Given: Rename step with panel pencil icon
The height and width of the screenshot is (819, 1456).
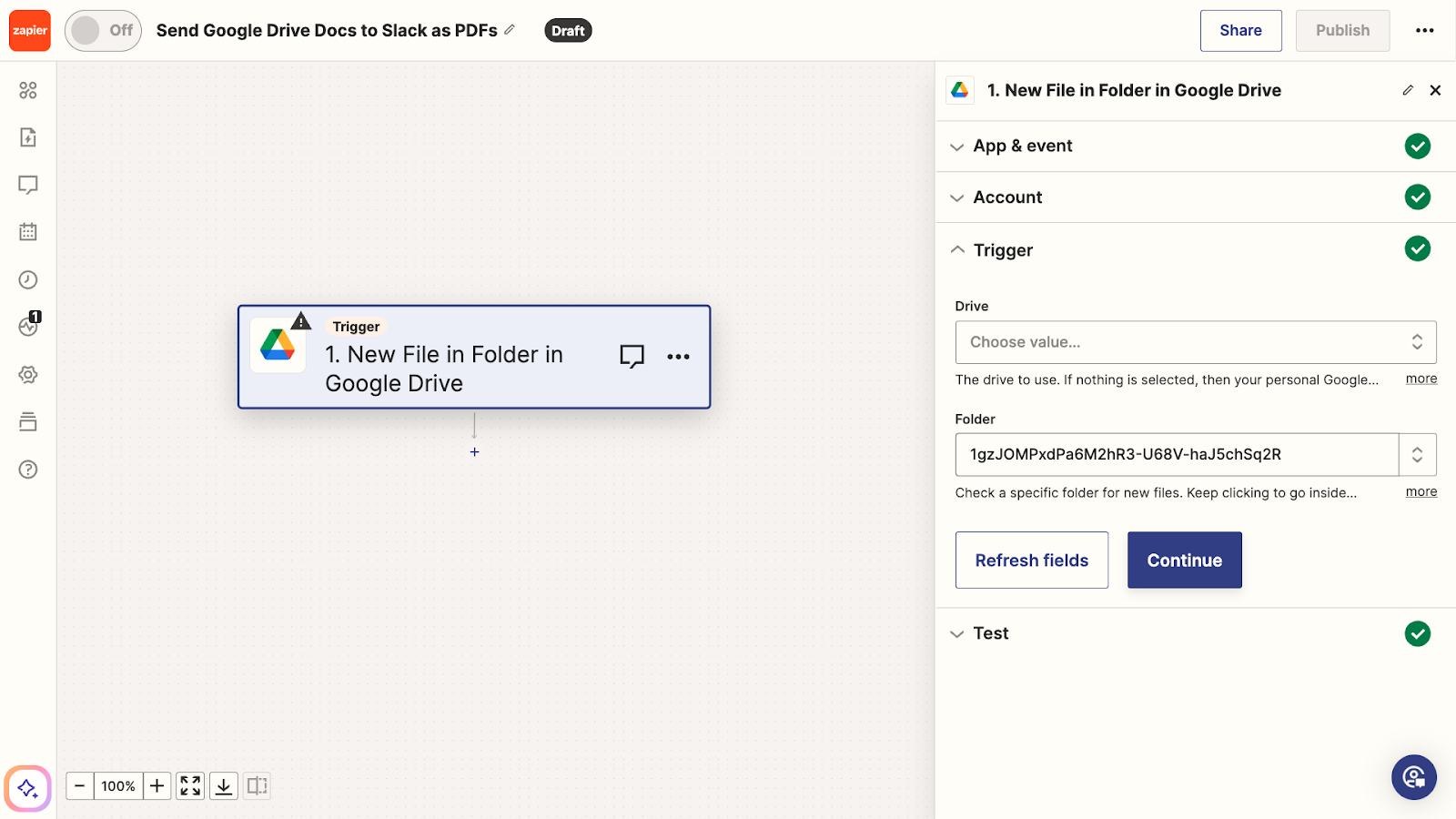Looking at the screenshot, I should (1408, 90).
